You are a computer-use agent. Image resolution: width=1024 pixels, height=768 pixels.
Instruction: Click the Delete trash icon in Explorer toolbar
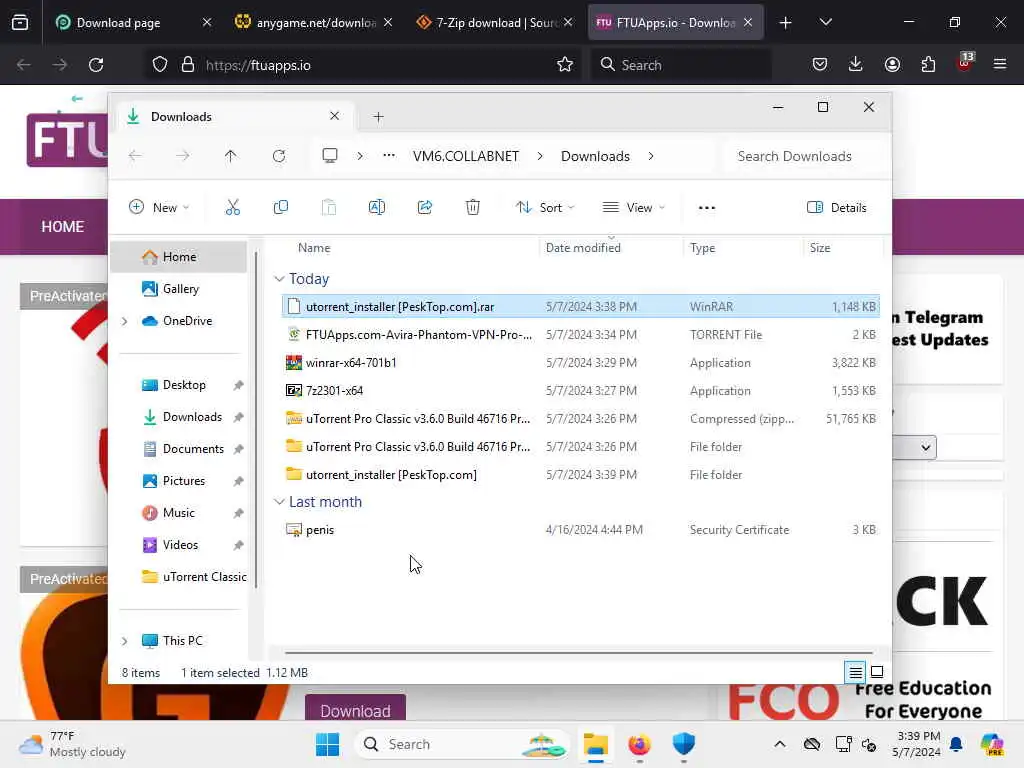click(473, 208)
